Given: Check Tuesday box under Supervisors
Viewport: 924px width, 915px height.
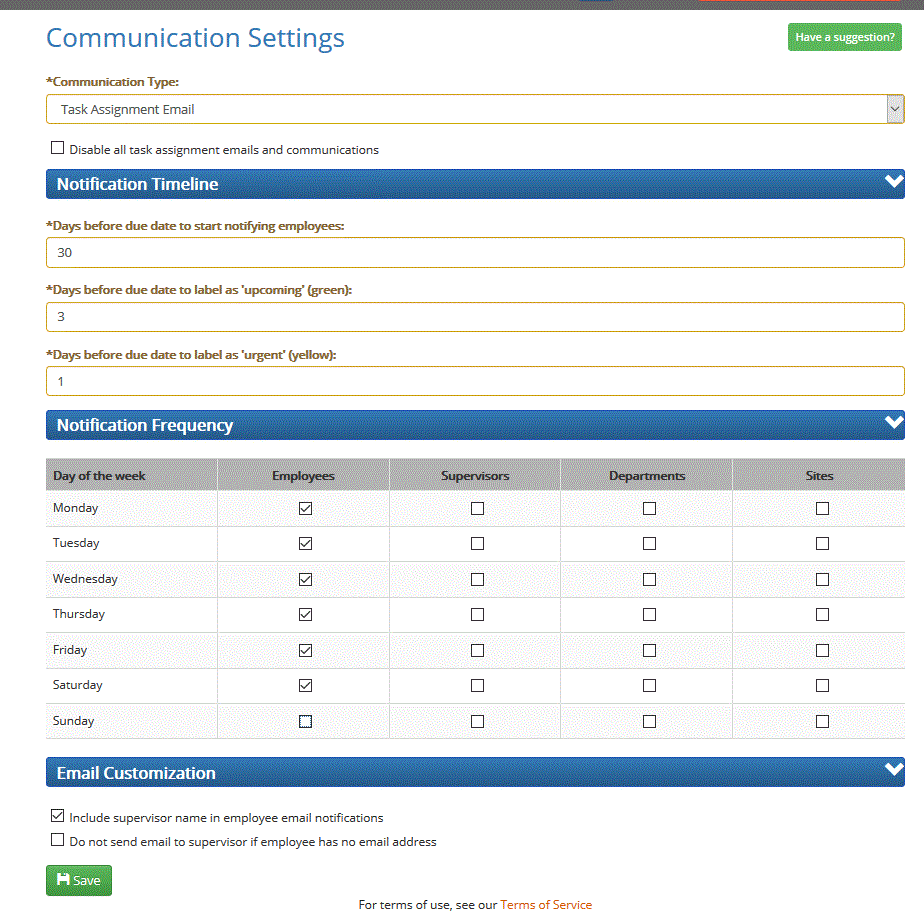Looking at the screenshot, I should [x=477, y=544].
